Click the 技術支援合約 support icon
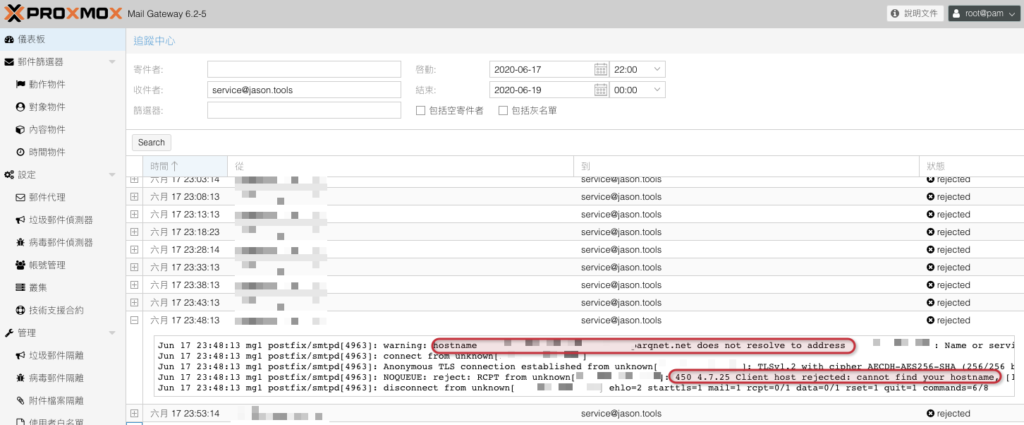Image resolution: width=1024 pixels, height=425 pixels. tap(20, 310)
